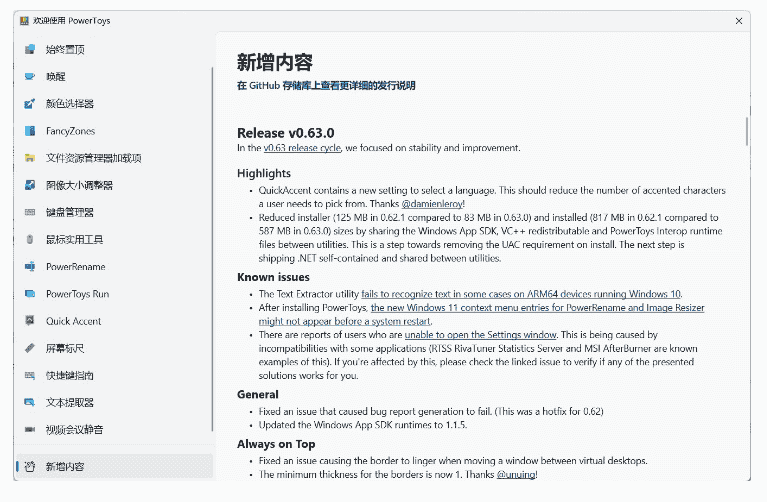767x502 pixels.
Task: Click the PowerToys Run icon
Action: coord(30,294)
